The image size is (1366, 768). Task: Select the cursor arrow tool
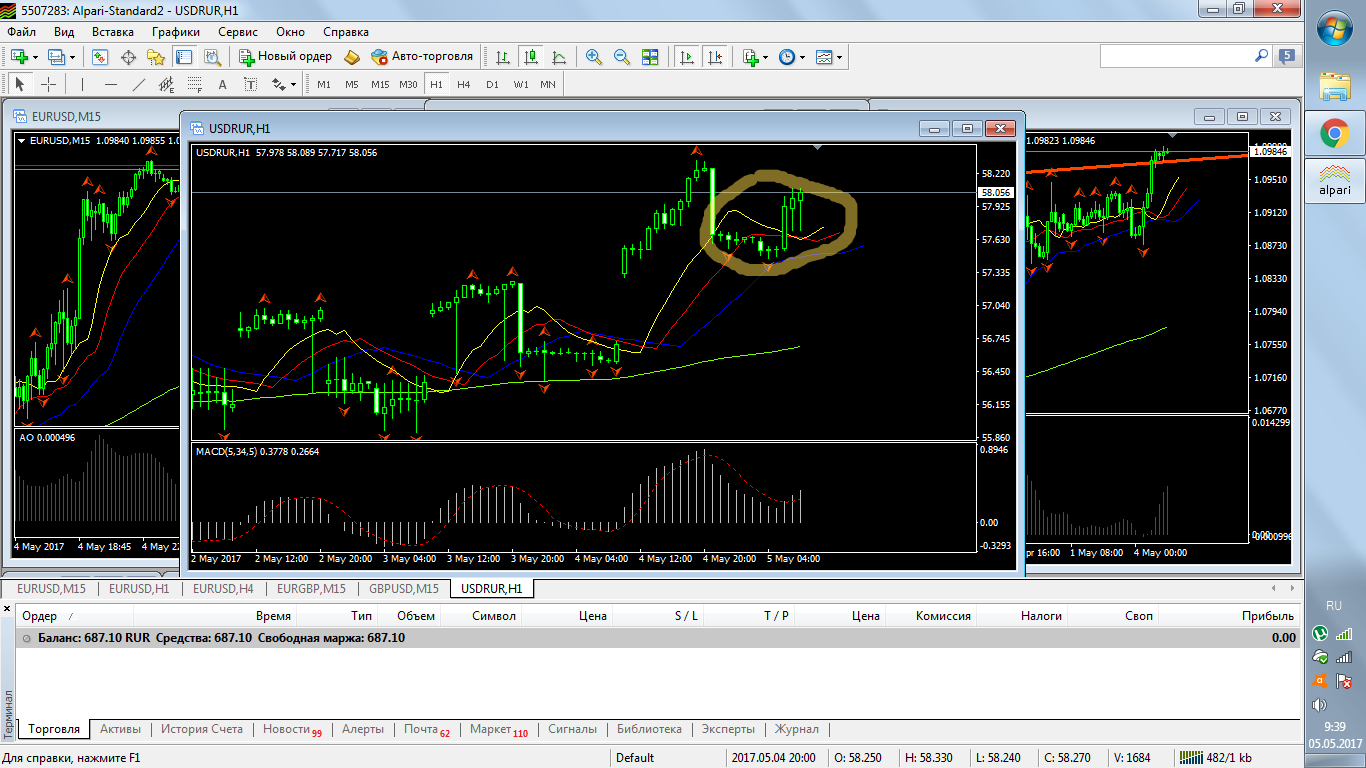click(20, 84)
